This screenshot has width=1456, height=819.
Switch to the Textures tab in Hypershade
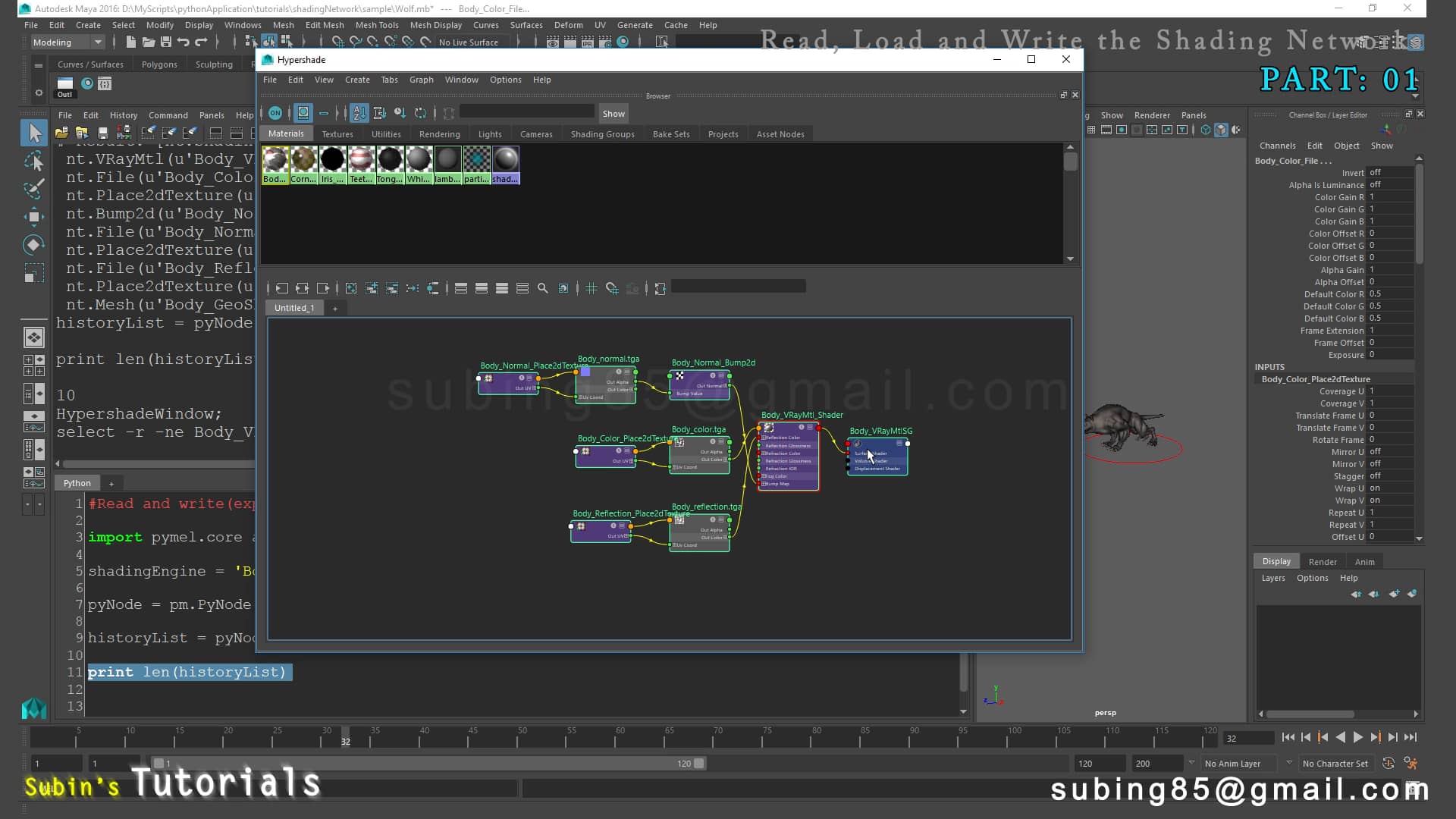click(337, 133)
